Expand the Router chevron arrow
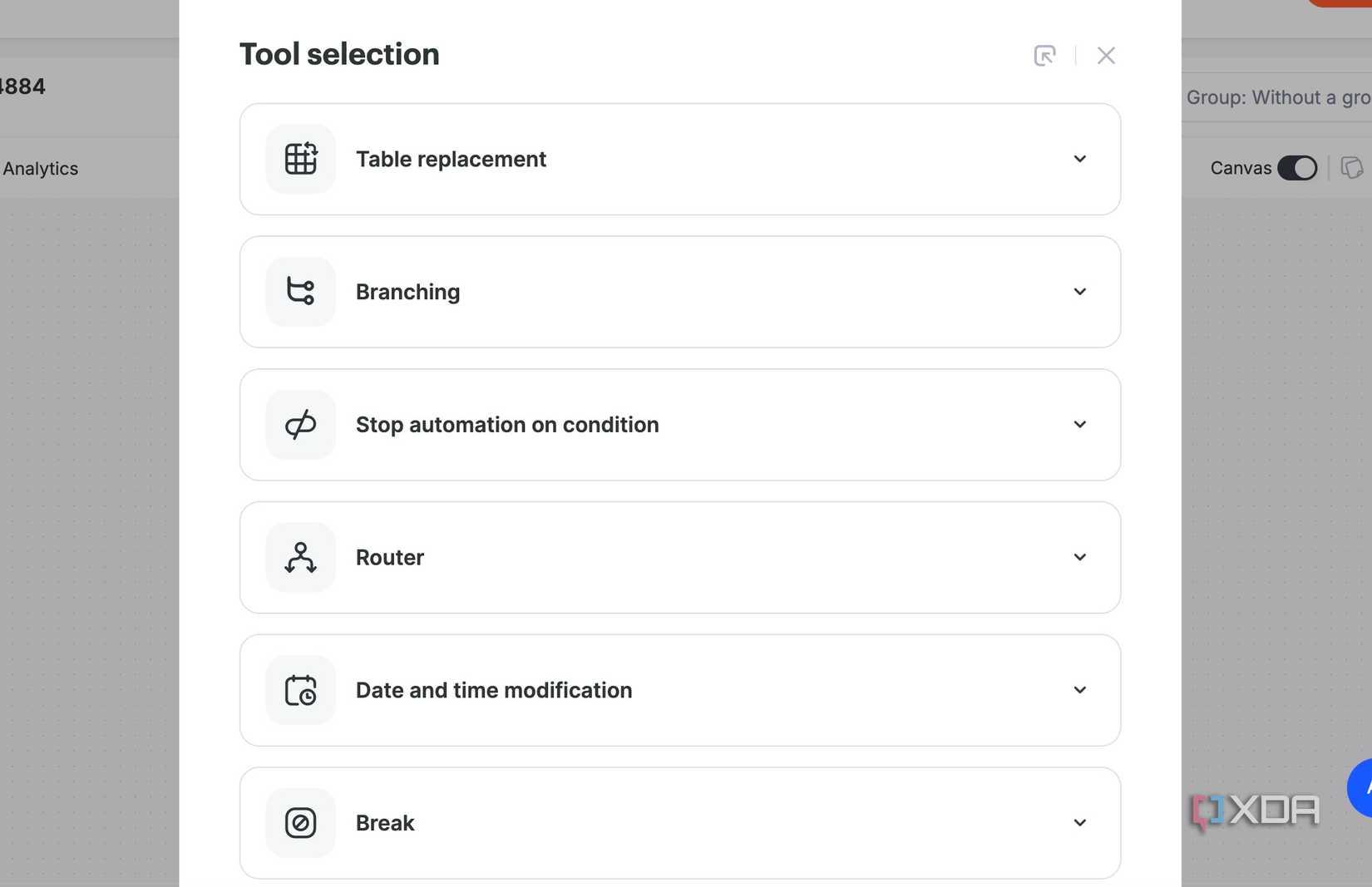The width and height of the screenshot is (1372, 887). pos(1079,557)
